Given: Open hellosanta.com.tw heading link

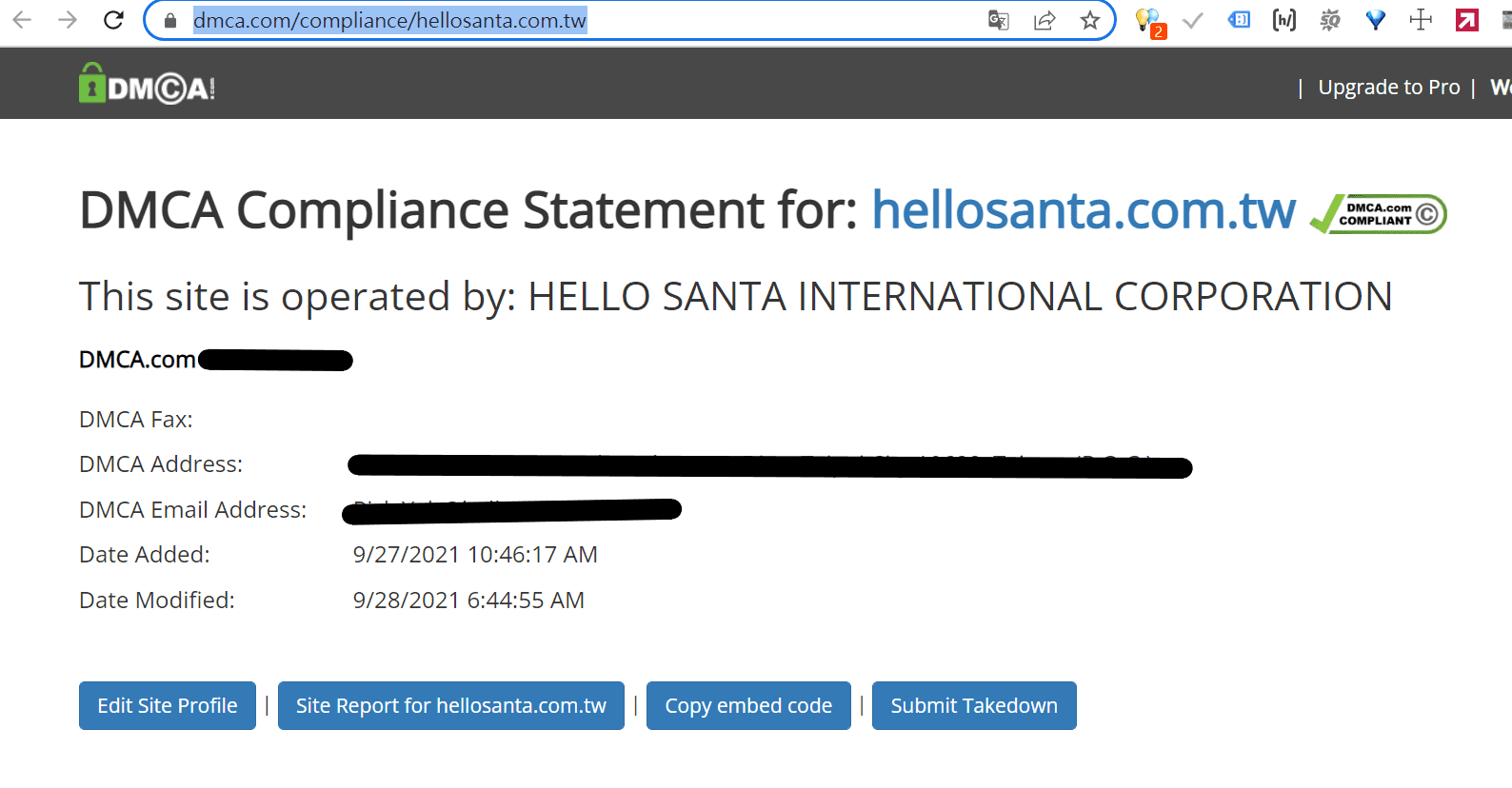Looking at the screenshot, I should pos(1084,210).
